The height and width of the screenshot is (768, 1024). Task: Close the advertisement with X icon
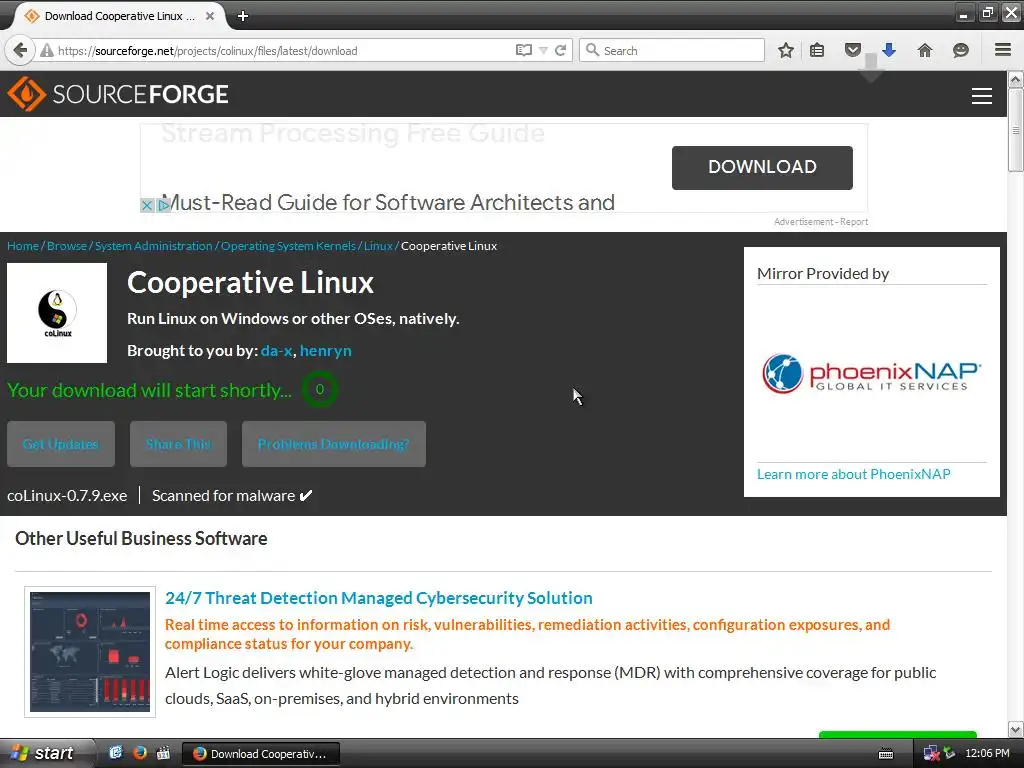pos(147,205)
